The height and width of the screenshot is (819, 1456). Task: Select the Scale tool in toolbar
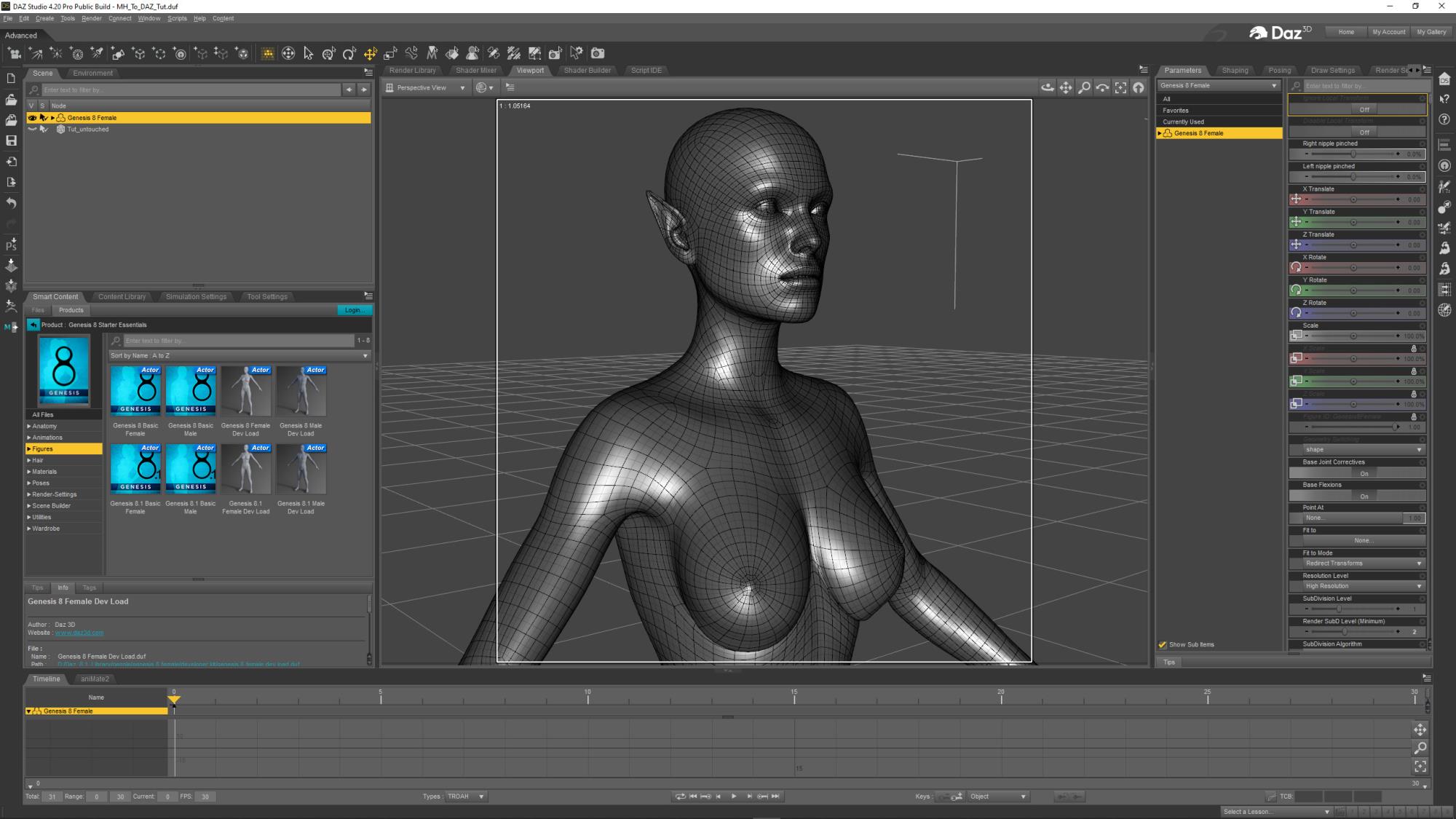[390, 53]
